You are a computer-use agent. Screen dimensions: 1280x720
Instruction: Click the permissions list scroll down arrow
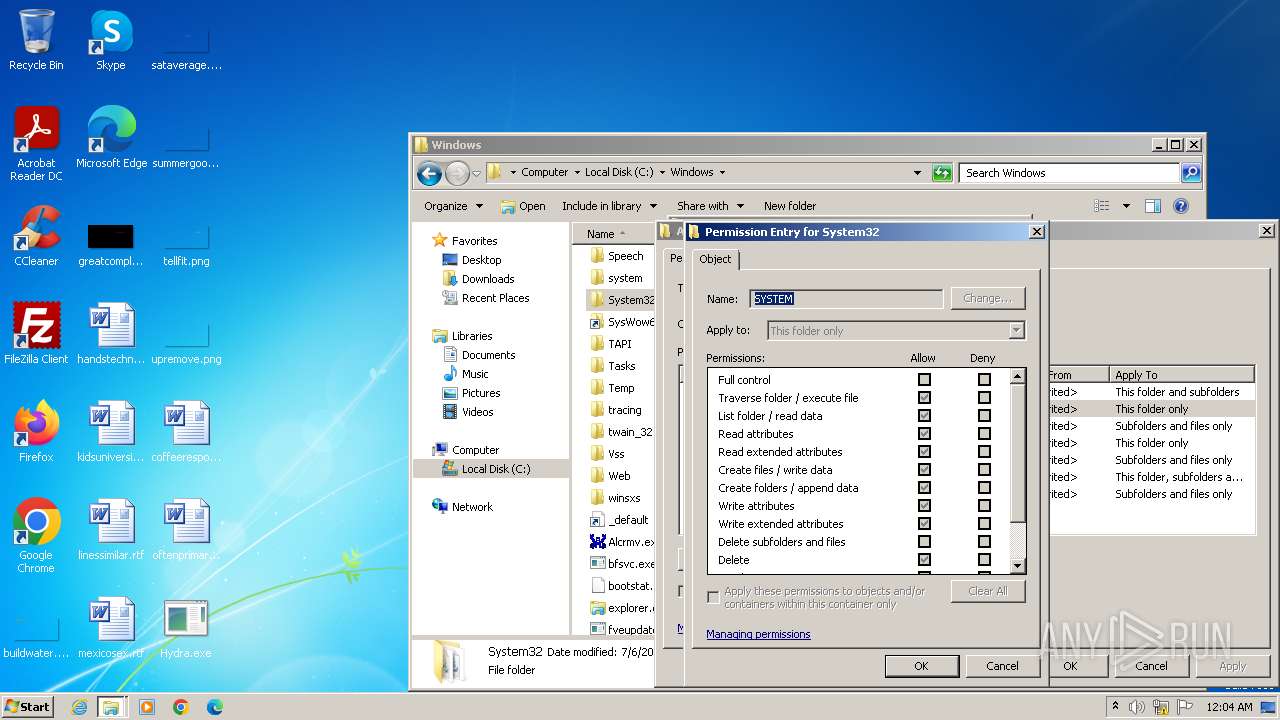tap(1017, 566)
